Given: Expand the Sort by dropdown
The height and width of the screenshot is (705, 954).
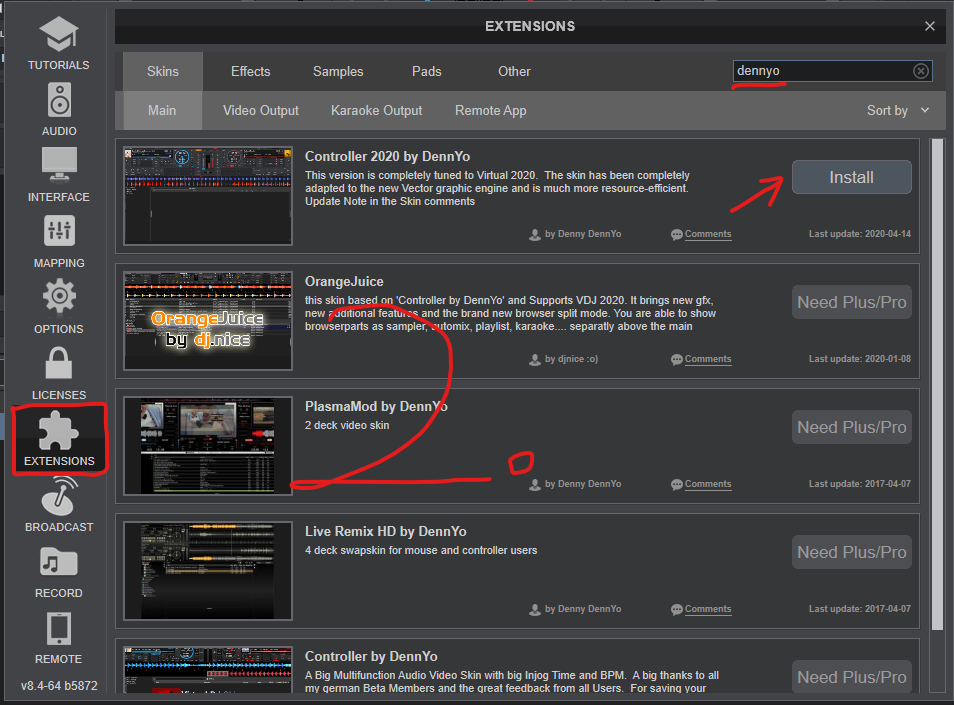Looking at the screenshot, I should pyautogui.click(x=898, y=110).
